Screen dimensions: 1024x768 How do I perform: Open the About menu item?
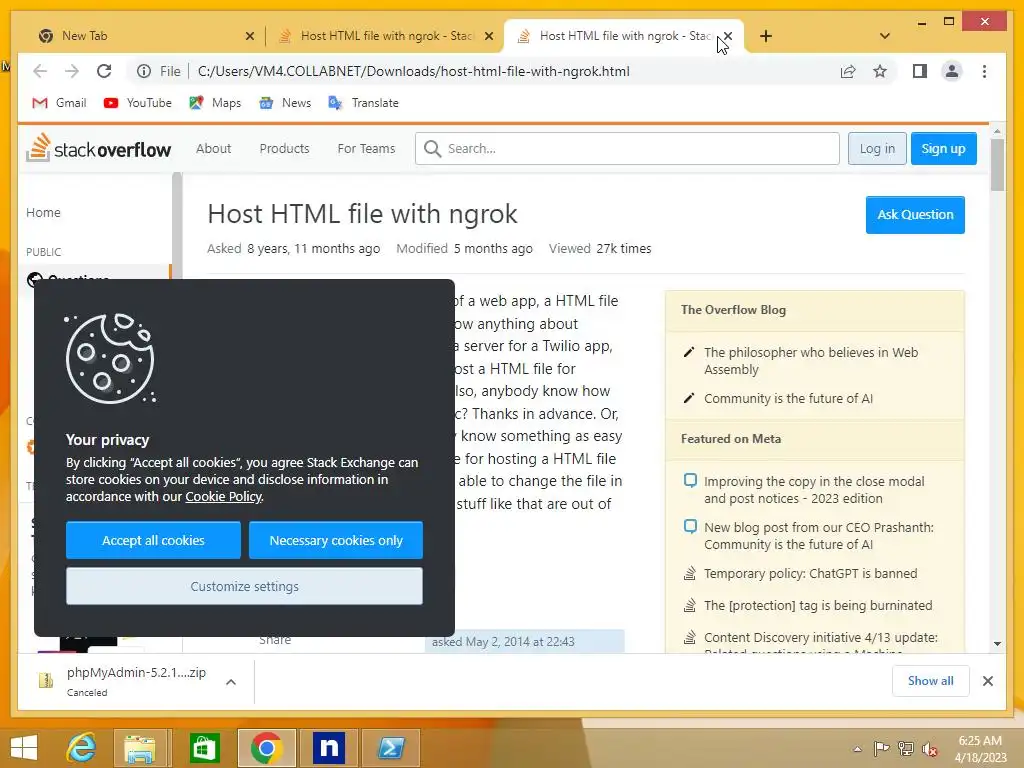(x=214, y=149)
